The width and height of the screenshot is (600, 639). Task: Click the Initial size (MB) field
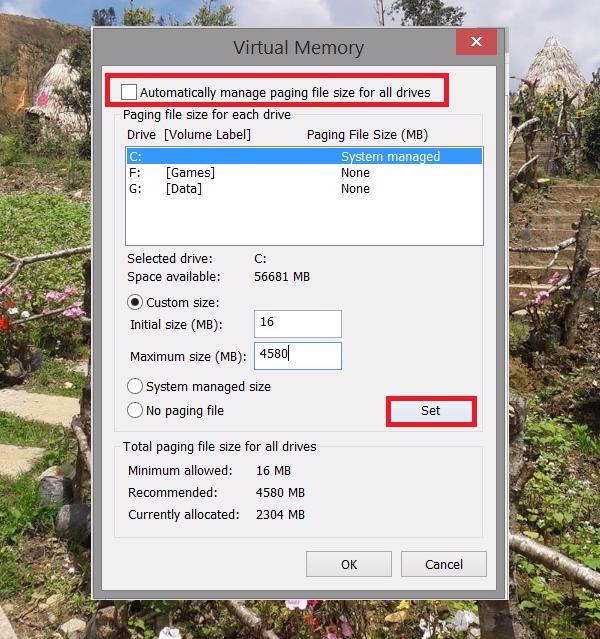pos(298,324)
